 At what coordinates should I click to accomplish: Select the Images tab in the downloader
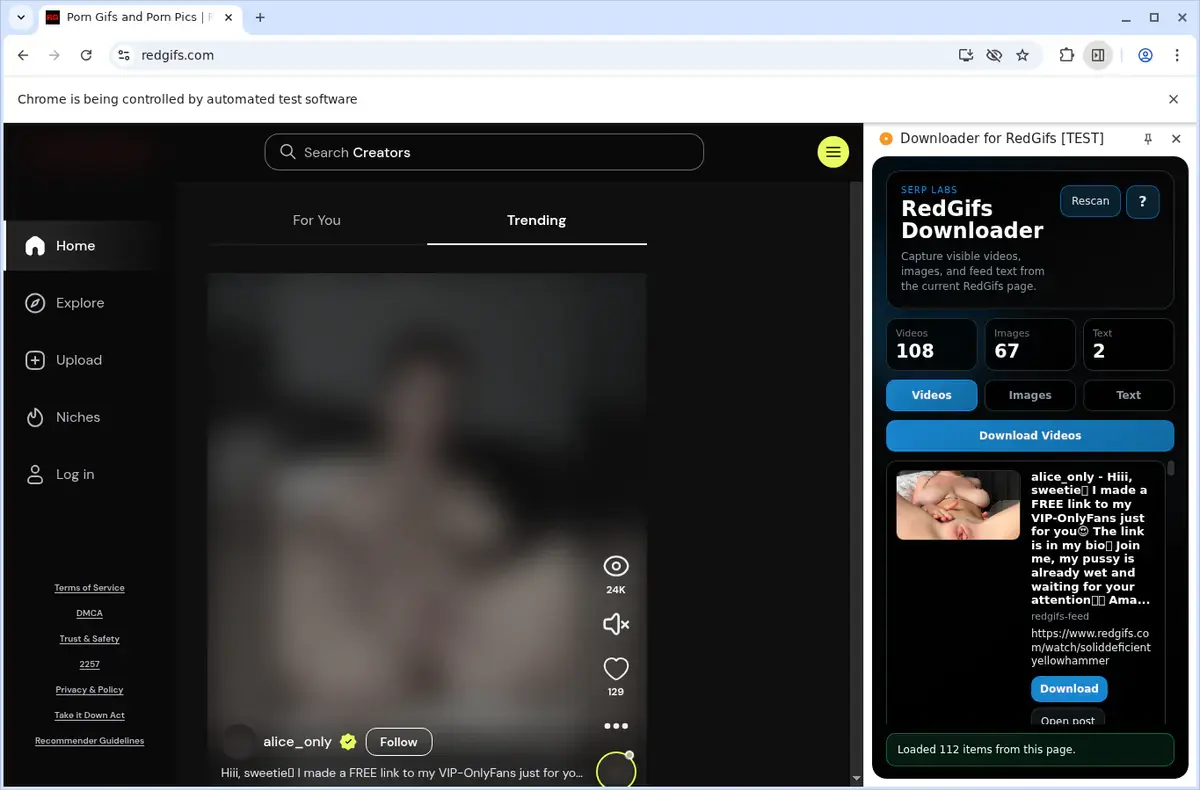point(1030,395)
